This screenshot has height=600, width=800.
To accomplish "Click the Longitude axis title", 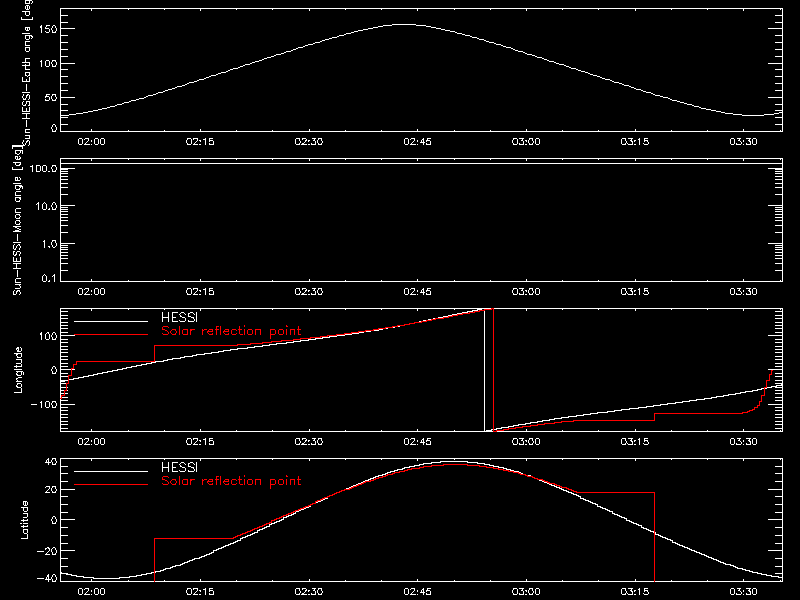I will [x=18, y=370].
